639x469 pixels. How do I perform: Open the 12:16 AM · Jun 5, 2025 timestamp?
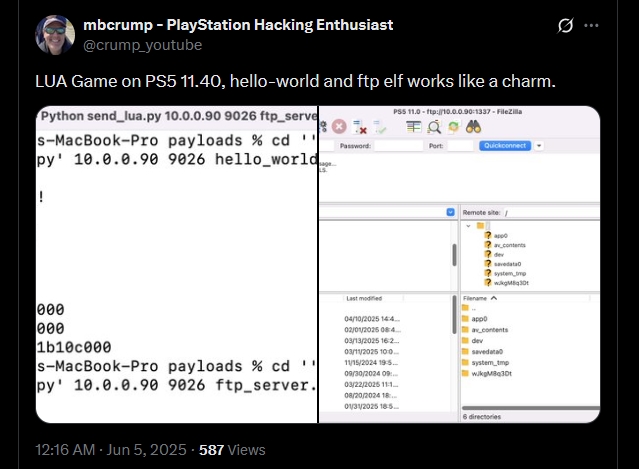pos(111,450)
